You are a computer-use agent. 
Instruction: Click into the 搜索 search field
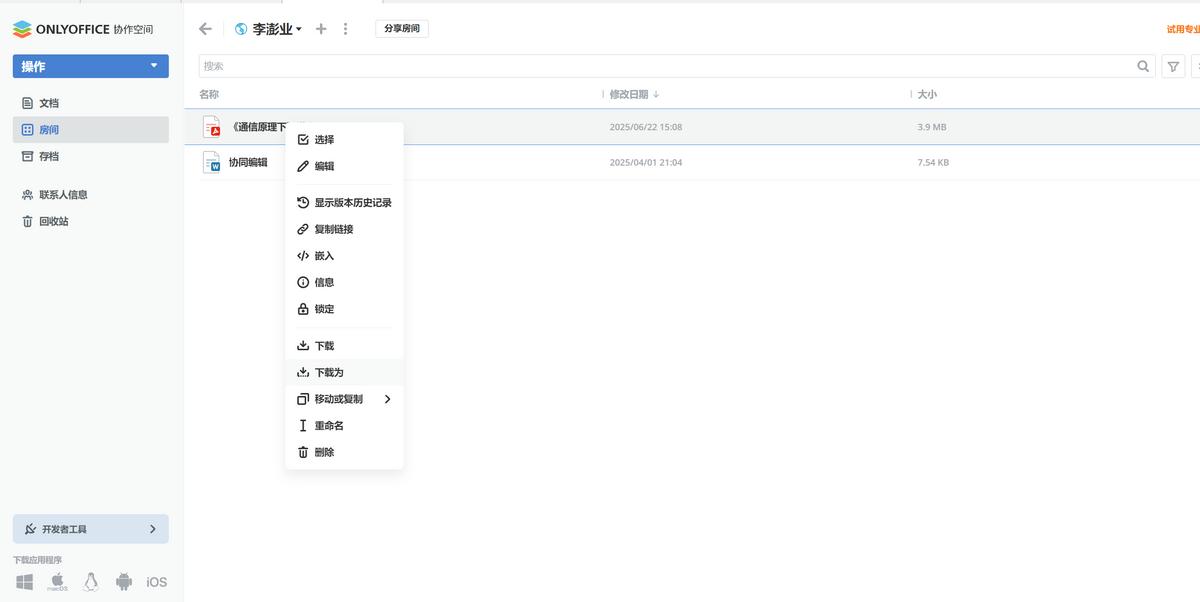point(660,66)
